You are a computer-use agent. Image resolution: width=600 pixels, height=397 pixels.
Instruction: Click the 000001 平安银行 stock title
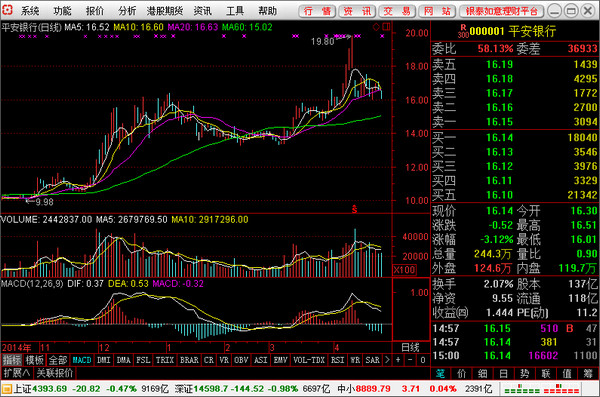tap(513, 31)
